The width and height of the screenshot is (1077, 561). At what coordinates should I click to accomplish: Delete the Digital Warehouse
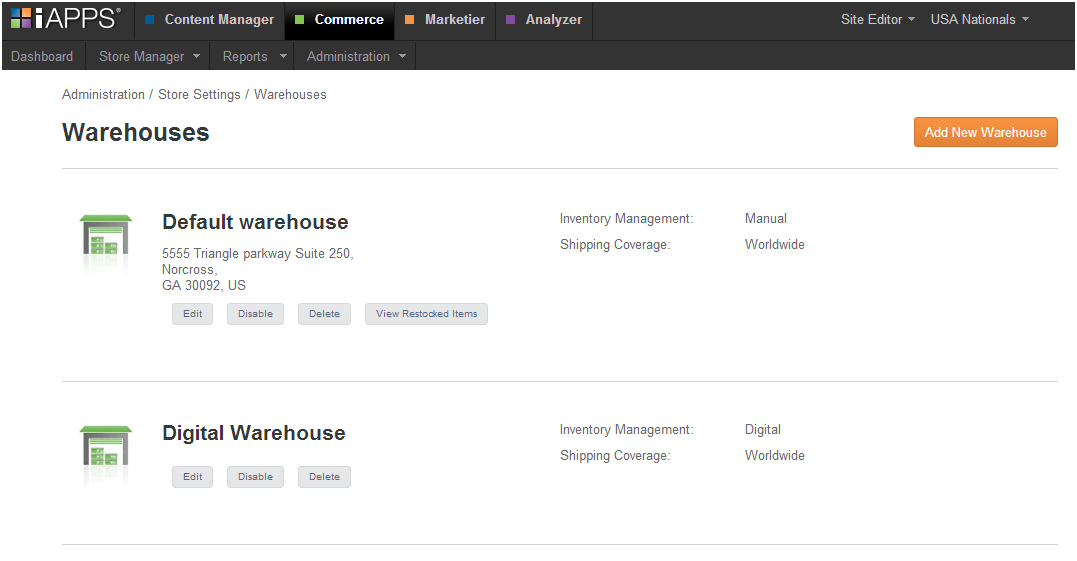tap(324, 477)
